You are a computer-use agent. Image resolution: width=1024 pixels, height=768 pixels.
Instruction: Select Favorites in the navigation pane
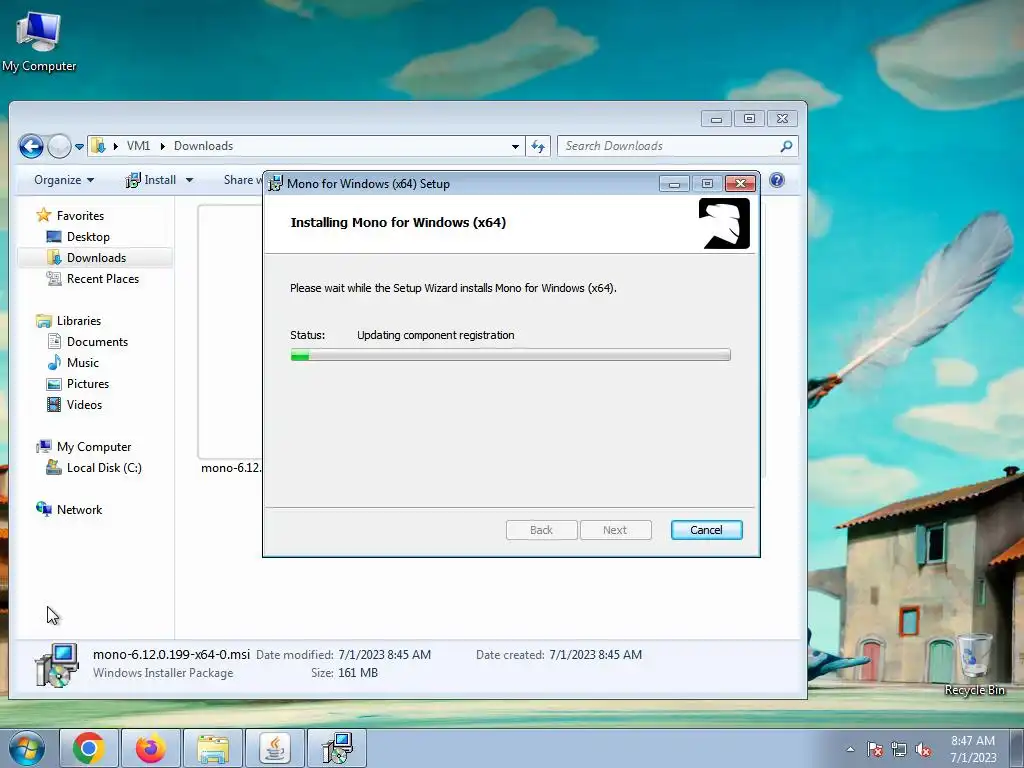coord(70,216)
